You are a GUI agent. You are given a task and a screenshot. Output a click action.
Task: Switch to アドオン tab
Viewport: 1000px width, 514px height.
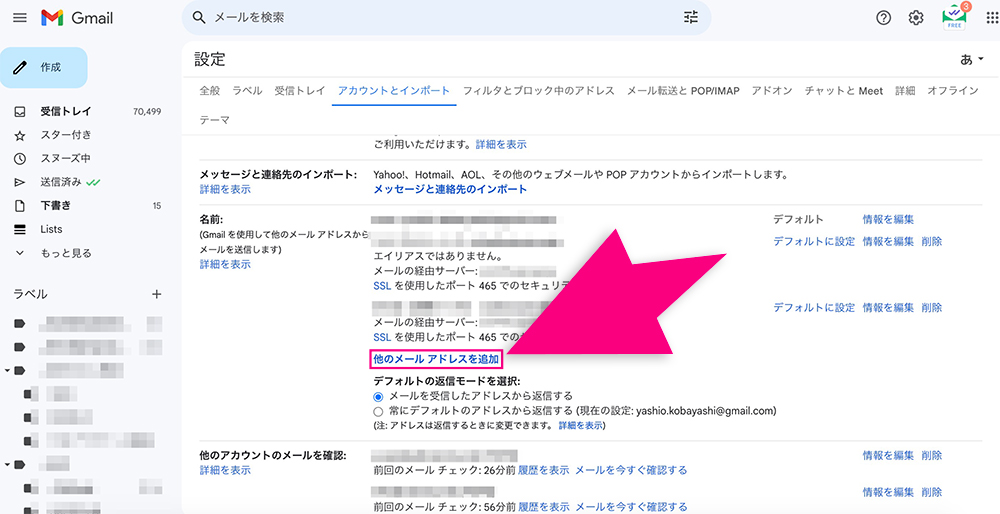click(772, 91)
